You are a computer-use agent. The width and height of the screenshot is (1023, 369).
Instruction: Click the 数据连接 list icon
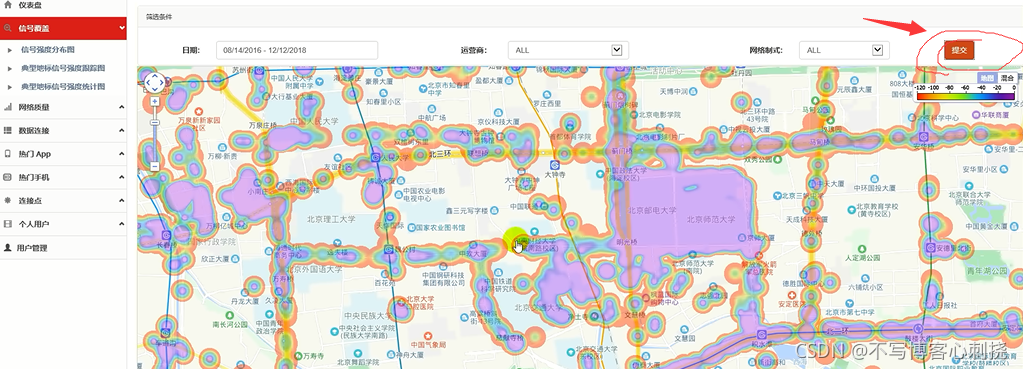(8, 130)
